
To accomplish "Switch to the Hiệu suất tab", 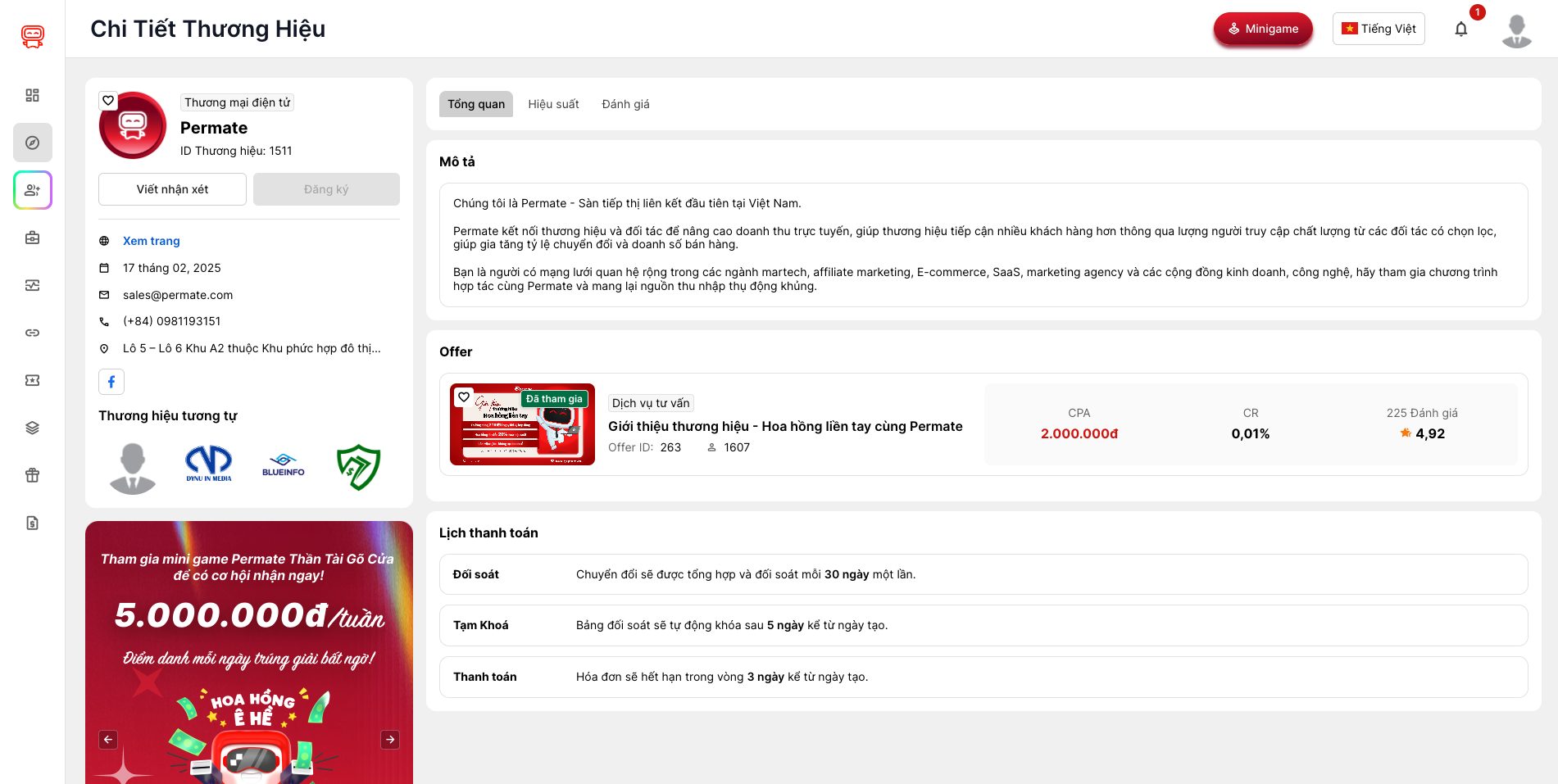I will point(553,104).
